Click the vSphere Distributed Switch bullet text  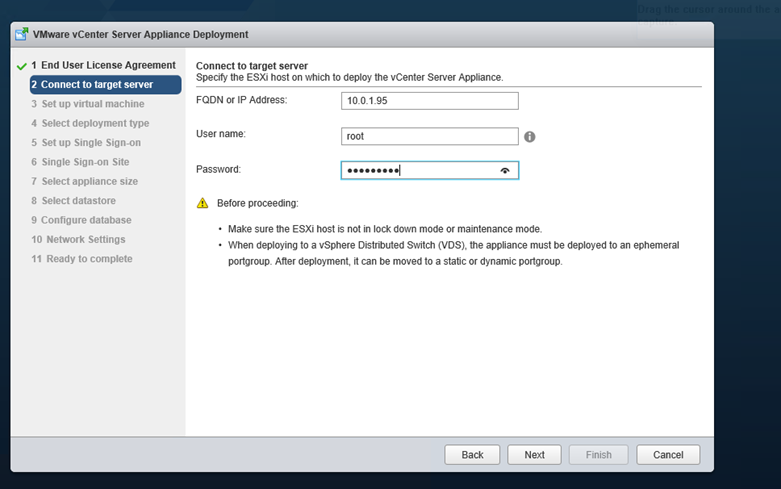pyautogui.click(x=453, y=253)
